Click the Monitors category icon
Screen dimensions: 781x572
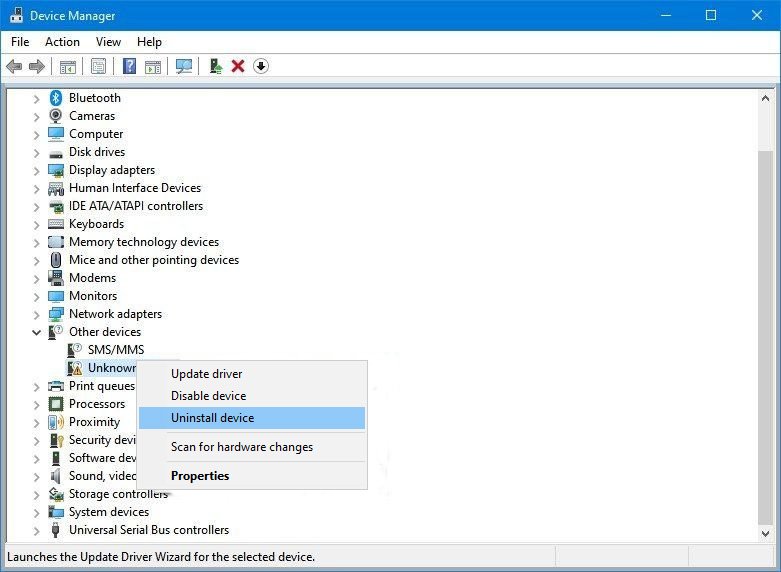point(56,296)
